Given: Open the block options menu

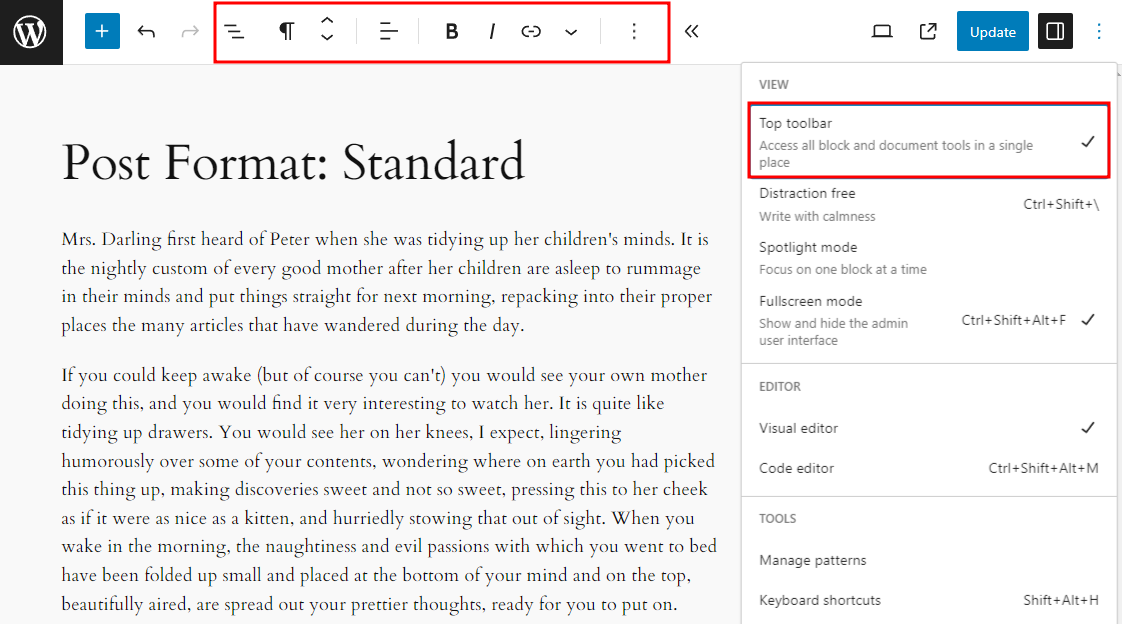Looking at the screenshot, I should 634,31.
